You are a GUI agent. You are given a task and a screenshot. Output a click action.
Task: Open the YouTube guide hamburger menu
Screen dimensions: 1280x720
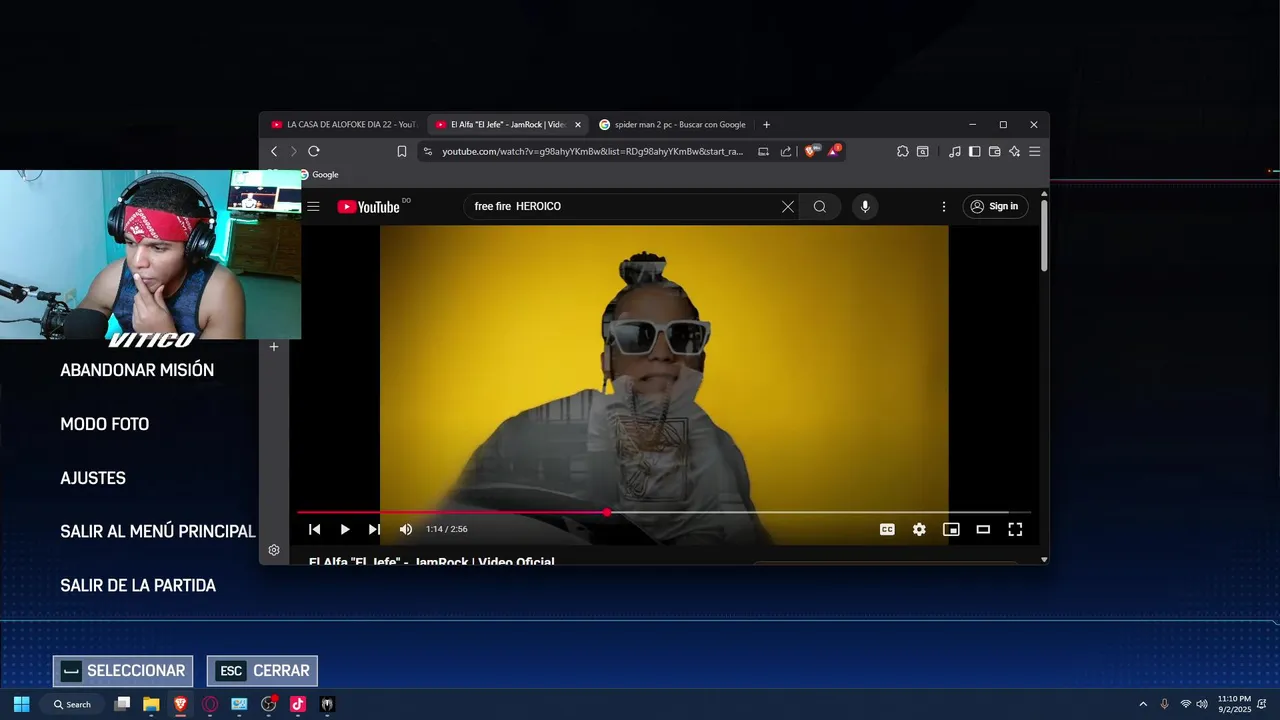313,206
